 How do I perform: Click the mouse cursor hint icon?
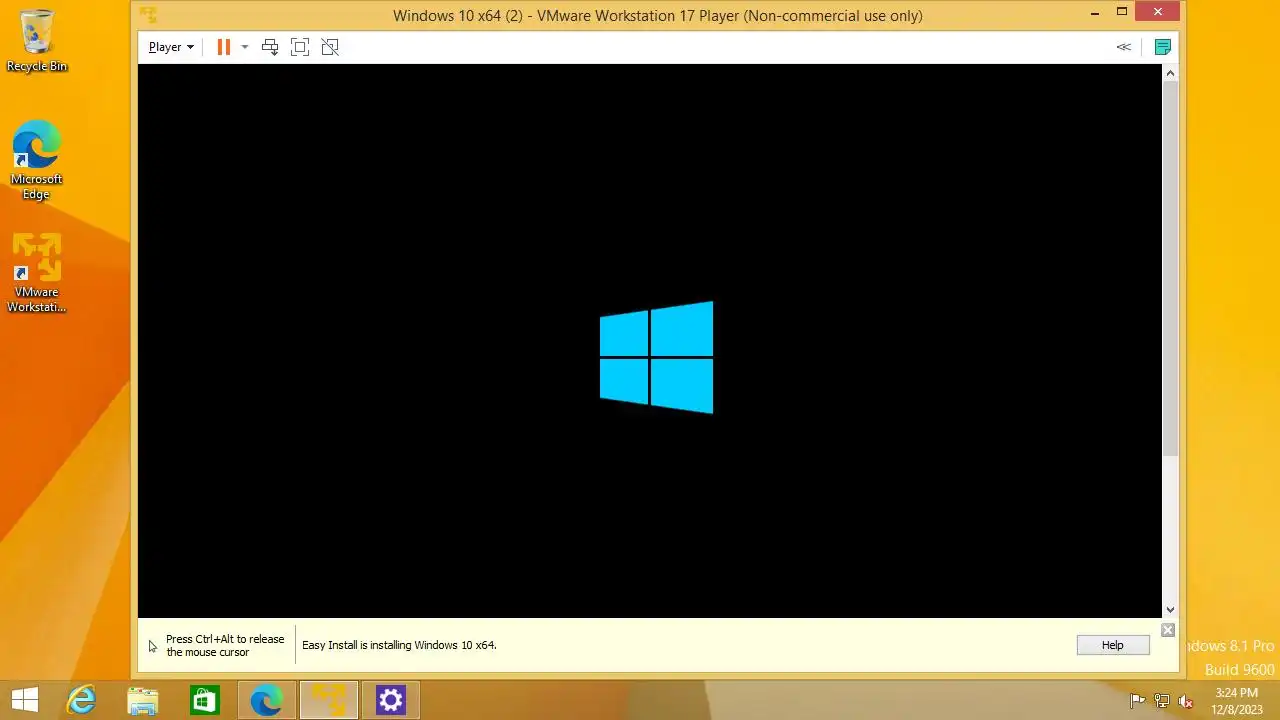(153, 646)
